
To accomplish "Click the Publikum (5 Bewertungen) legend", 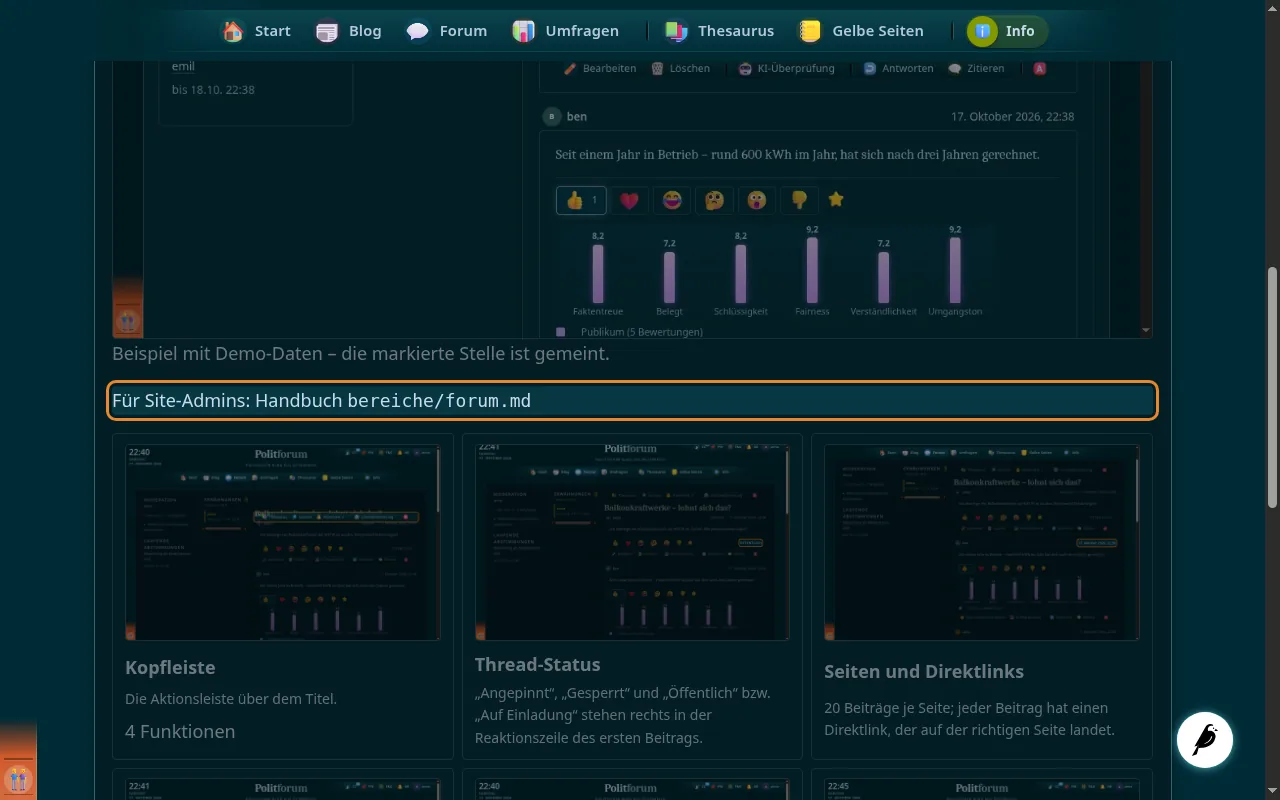I will (629, 331).
